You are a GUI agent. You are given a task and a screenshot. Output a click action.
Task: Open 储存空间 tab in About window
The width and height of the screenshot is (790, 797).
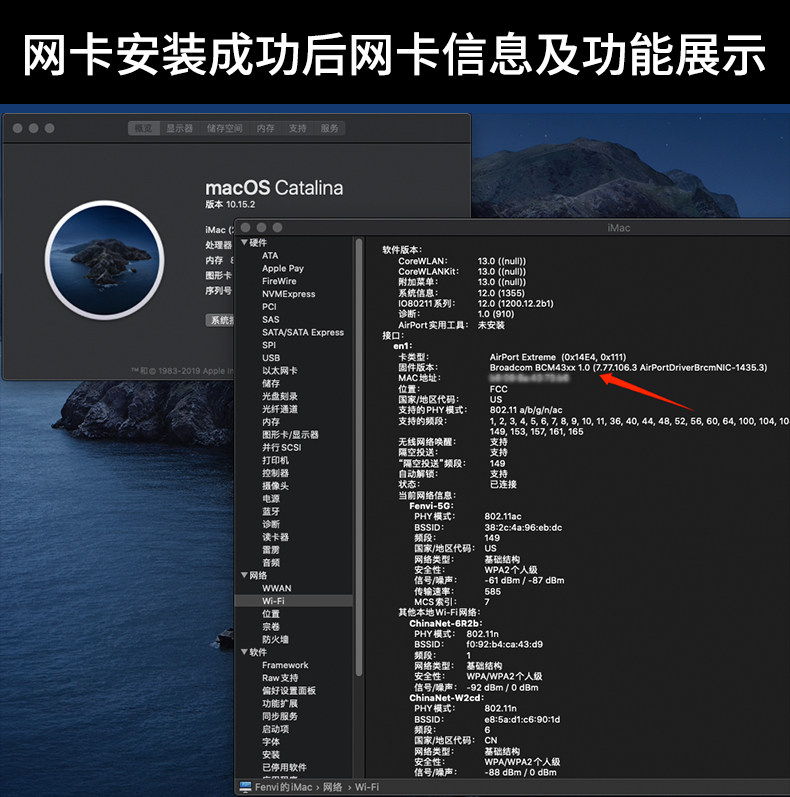tap(224, 129)
